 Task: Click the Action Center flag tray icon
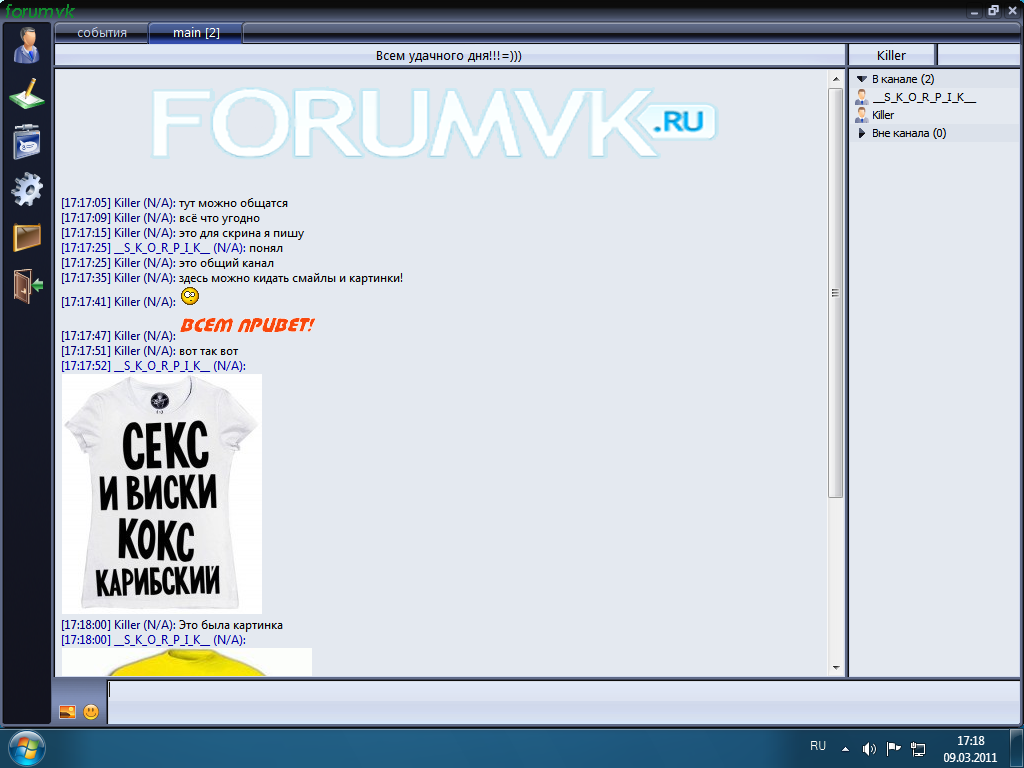point(893,748)
